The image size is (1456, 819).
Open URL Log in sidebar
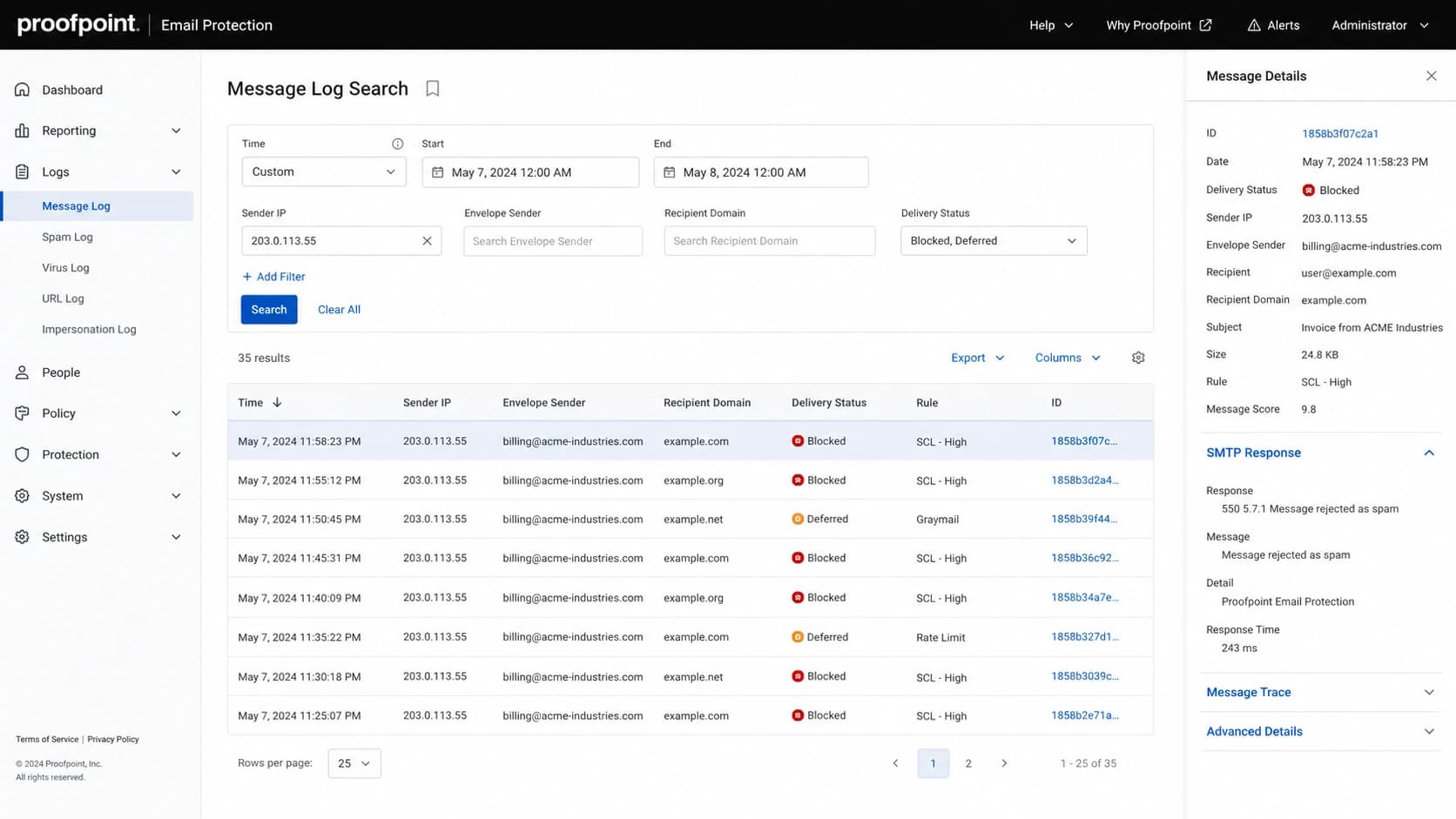(x=63, y=299)
